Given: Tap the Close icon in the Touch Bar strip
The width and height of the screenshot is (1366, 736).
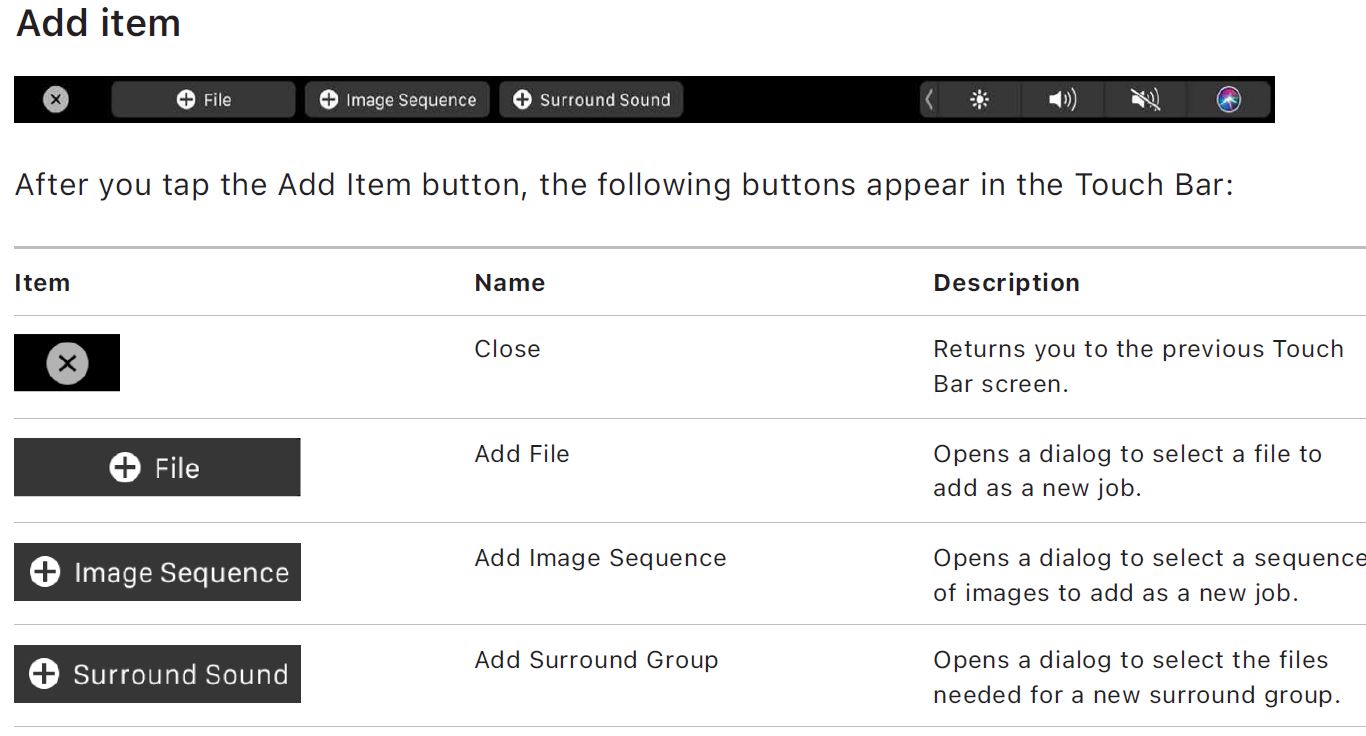Looking at the screenshot, I should 56,99.
